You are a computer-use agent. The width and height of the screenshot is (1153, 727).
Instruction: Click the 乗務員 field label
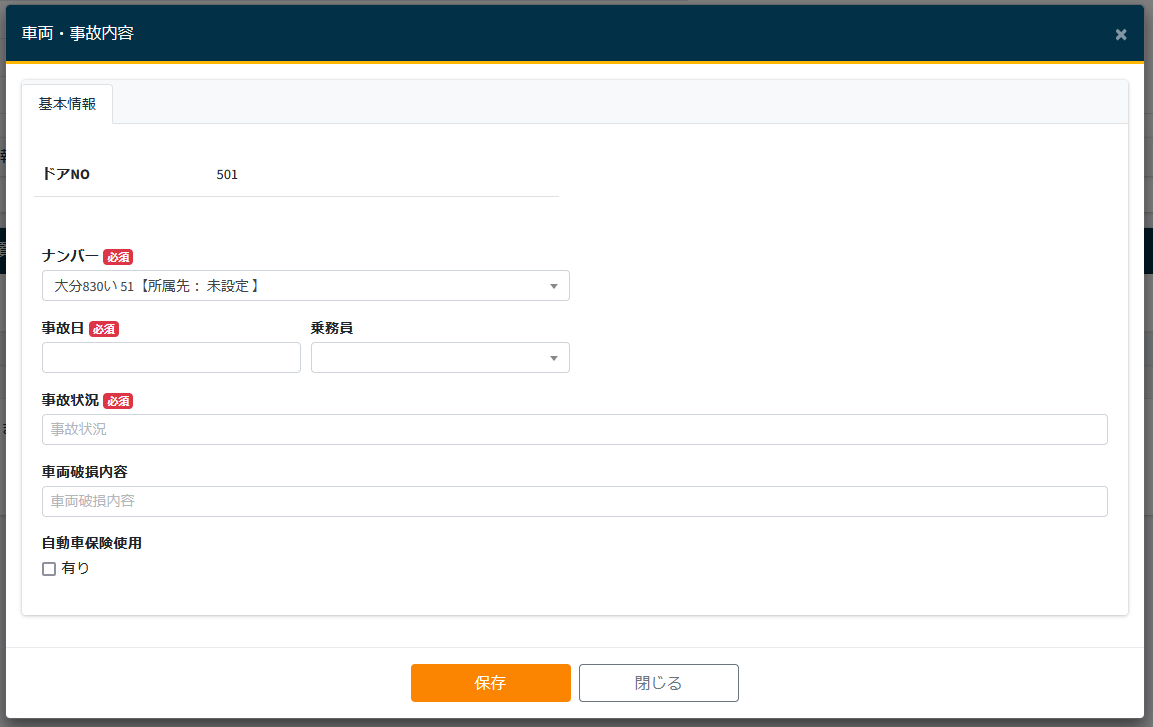[x=332, y=328]
